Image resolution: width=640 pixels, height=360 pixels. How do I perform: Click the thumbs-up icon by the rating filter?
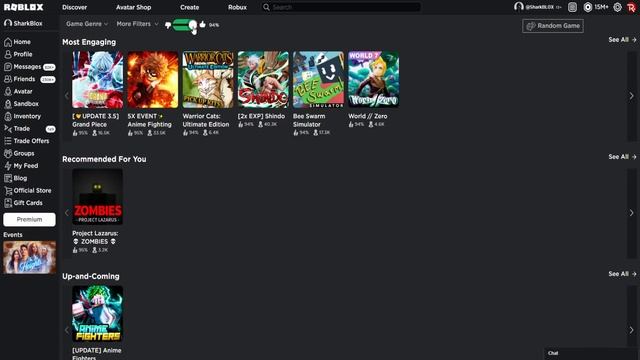pos(202,24)
